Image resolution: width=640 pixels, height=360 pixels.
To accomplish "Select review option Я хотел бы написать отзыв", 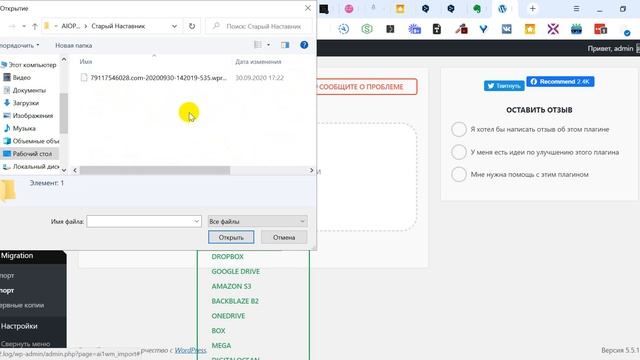I will pyautogui.click(x=459, y=129).
